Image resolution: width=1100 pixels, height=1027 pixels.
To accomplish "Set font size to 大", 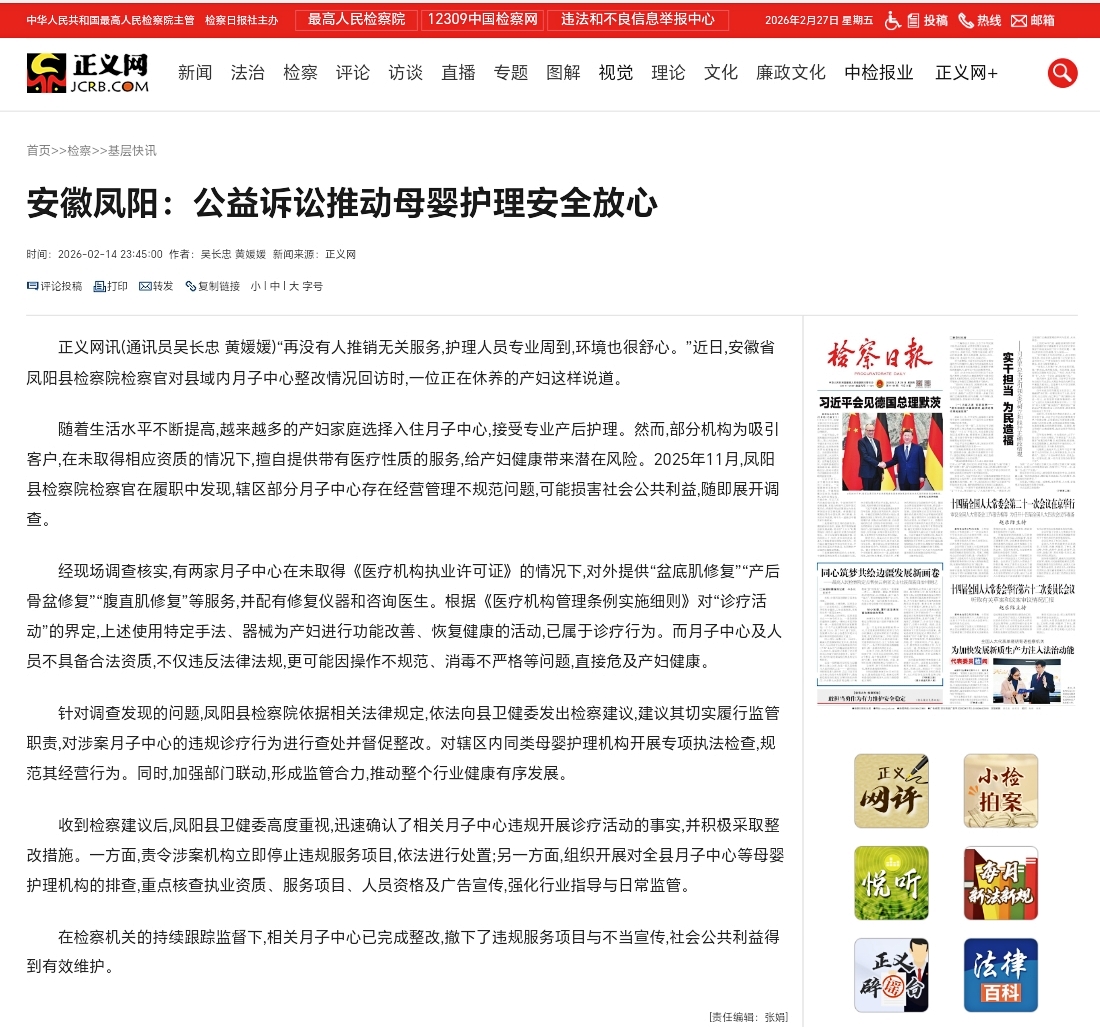I will (294, 286).
